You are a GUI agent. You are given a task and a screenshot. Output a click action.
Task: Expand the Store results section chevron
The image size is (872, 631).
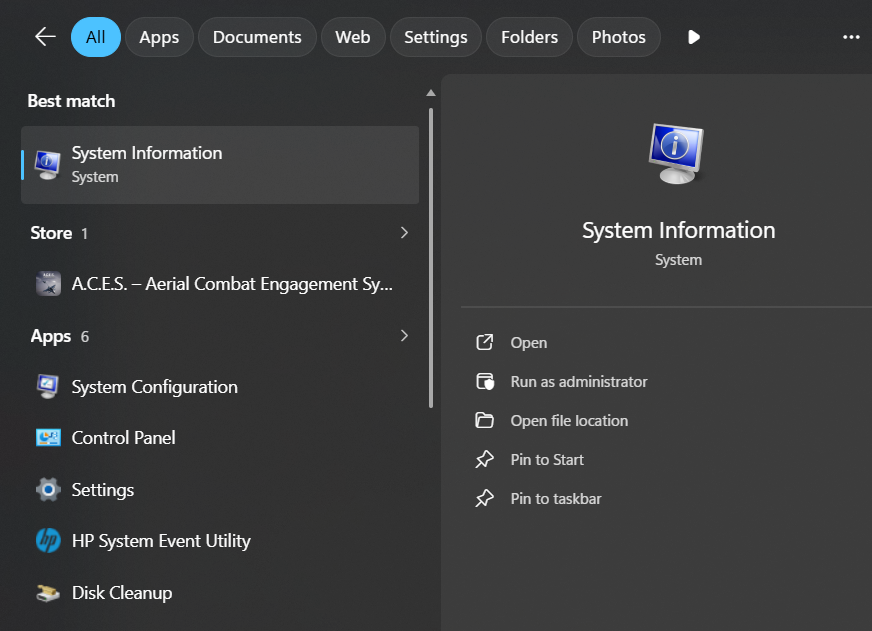point(404,233)
